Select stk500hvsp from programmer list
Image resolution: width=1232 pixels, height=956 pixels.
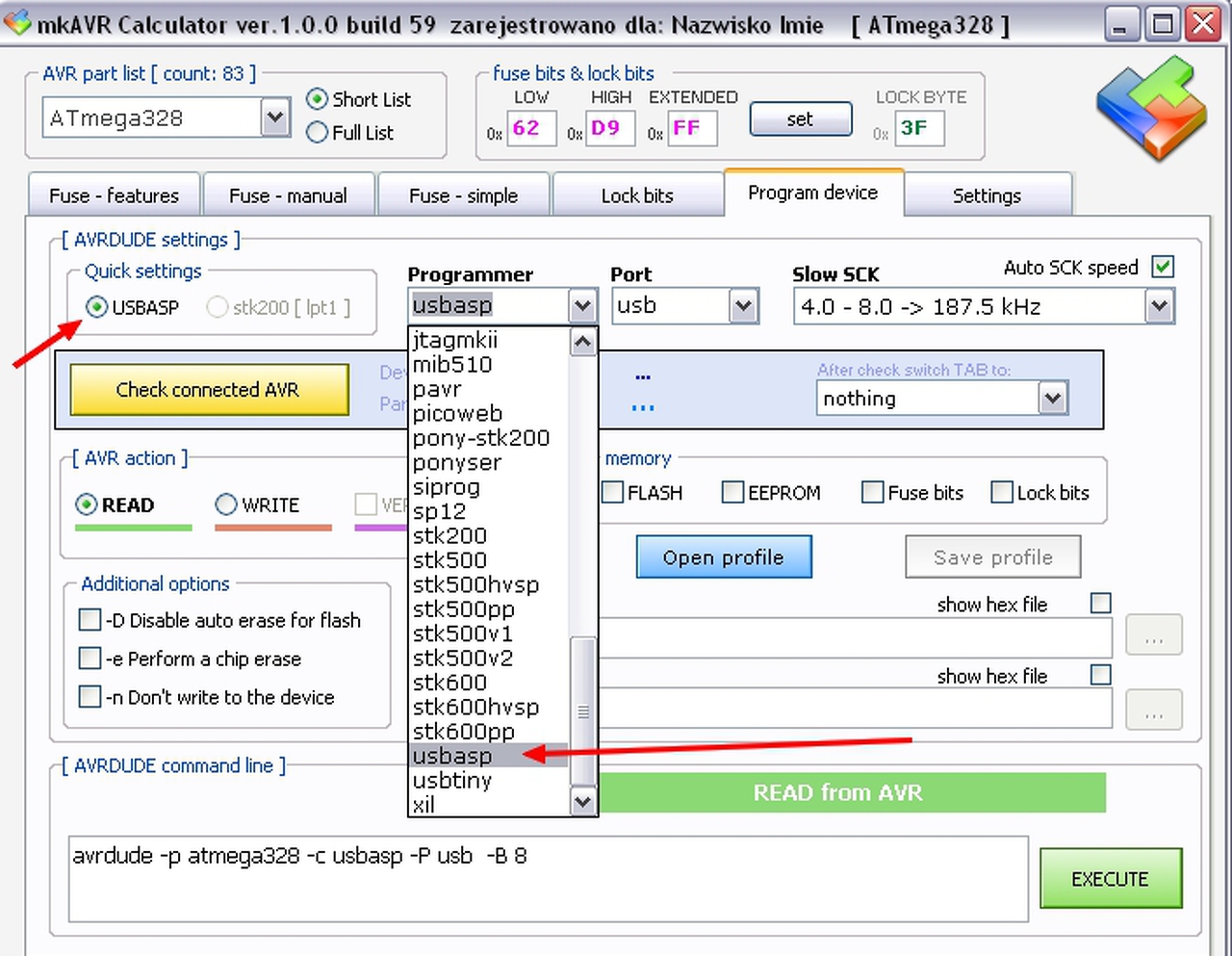click(x=489, y=584)
